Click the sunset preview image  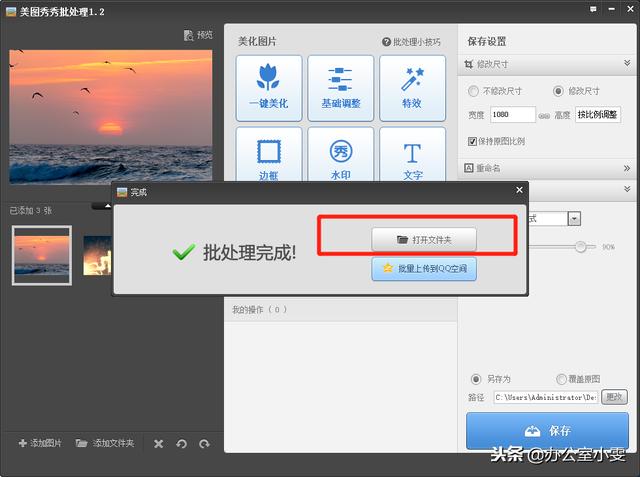coord(111,117)
